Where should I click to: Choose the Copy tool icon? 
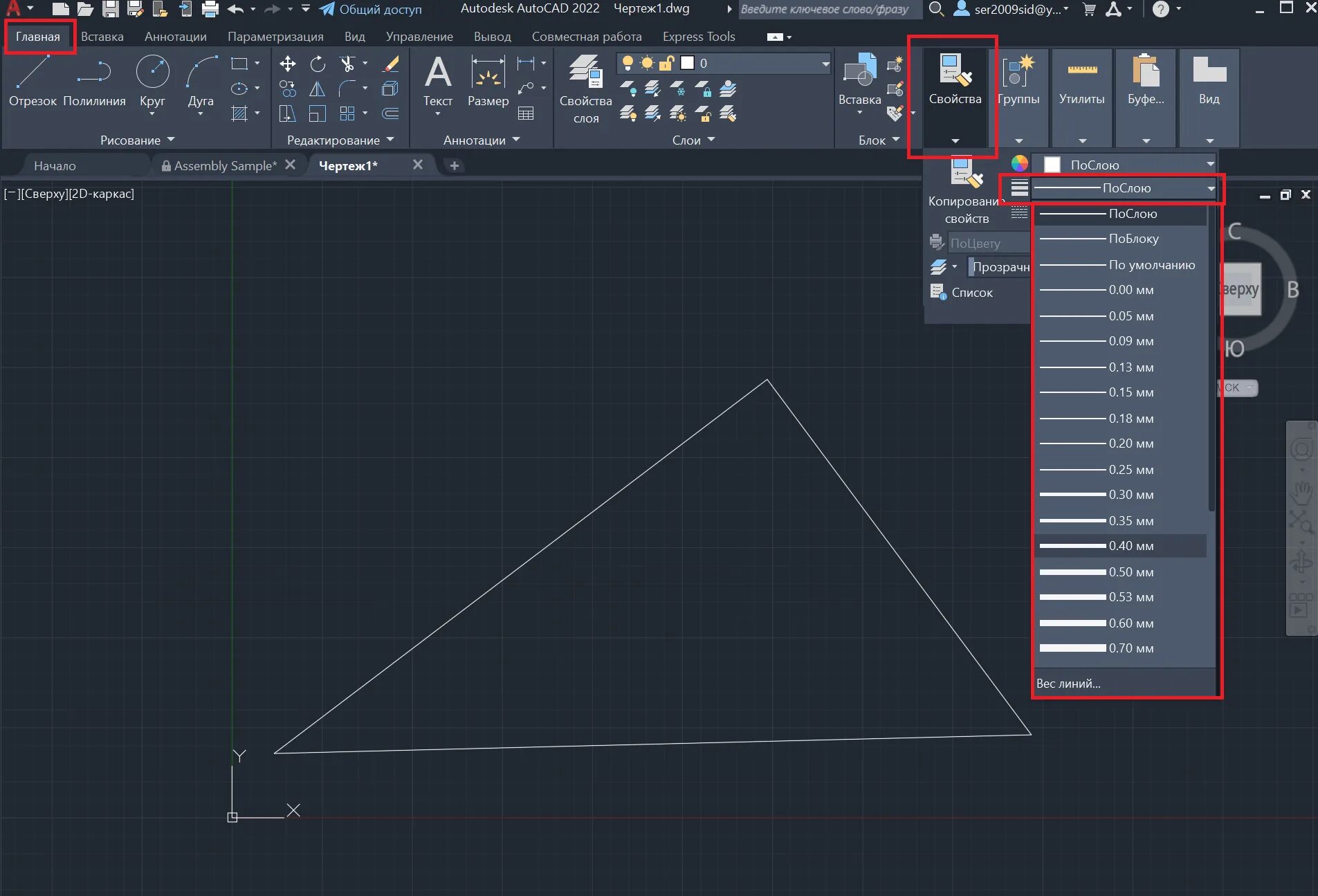coord(288,89)
